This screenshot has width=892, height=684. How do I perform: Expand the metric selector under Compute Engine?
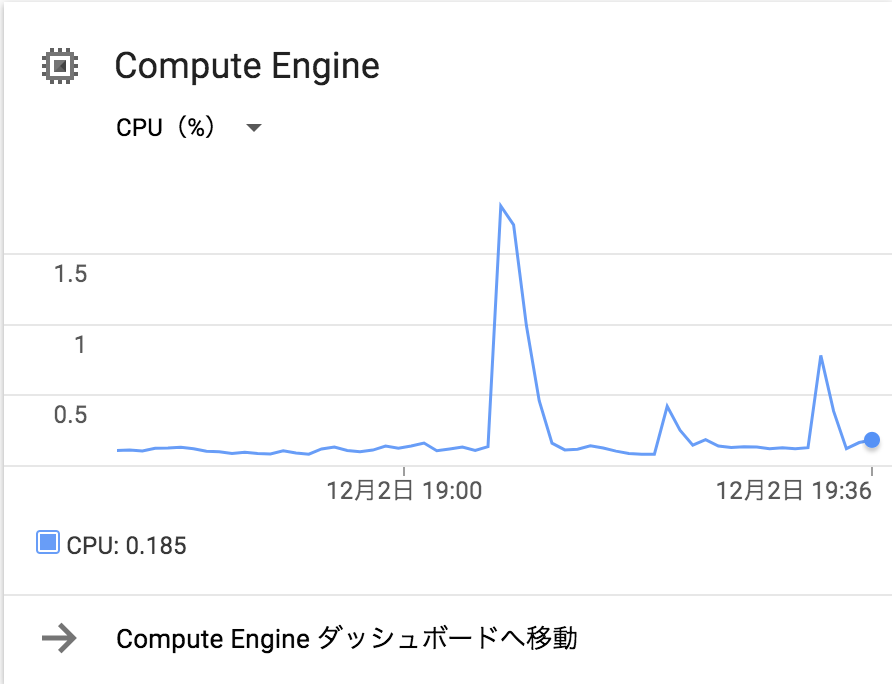254,128
